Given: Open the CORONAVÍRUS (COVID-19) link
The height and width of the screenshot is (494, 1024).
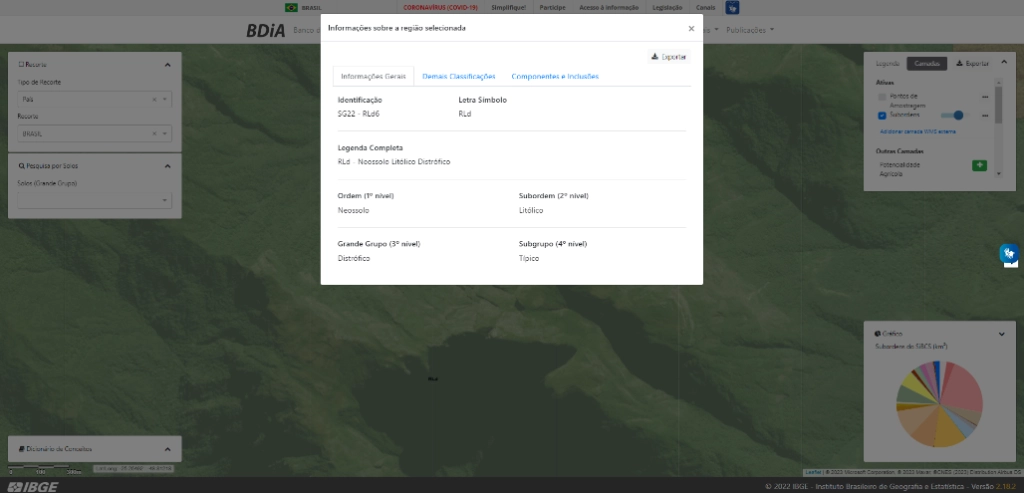Looking at the screenshot, I should (440, 8).
